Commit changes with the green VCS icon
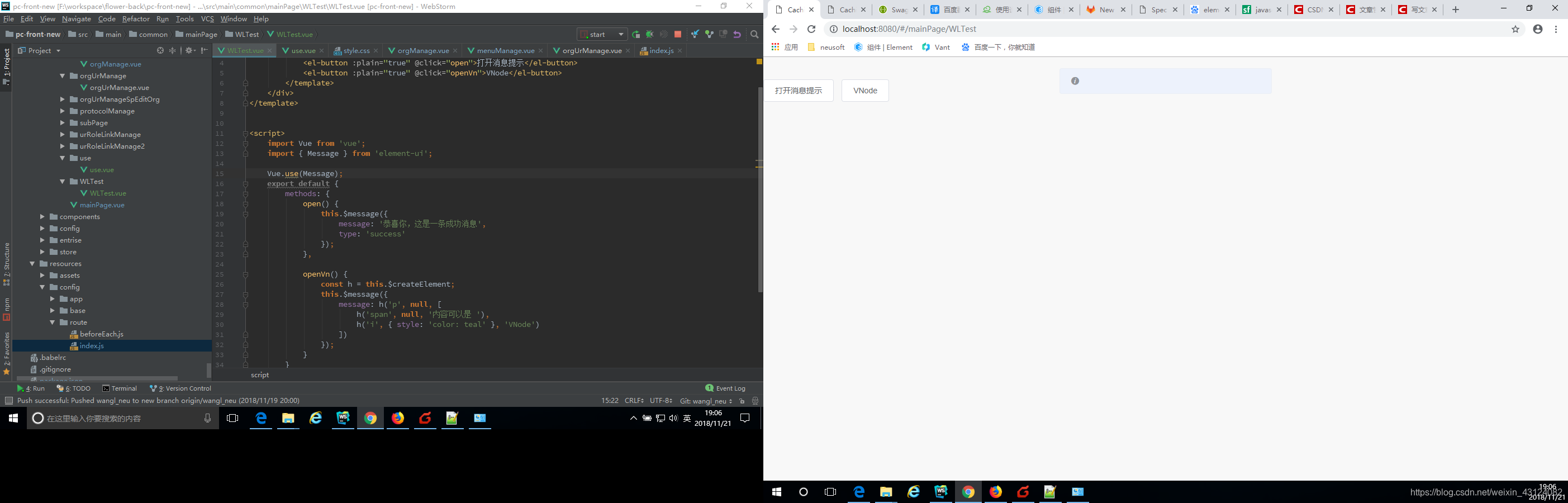The height and width of the screenshot is (503, 1568). [x=709, y=35]
